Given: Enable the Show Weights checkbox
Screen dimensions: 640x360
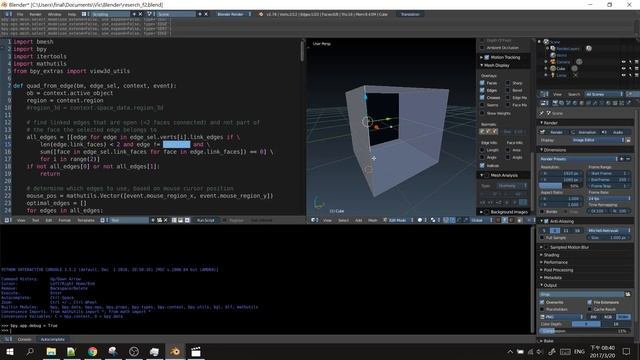Looking at the screenshot, I should pos(482,113).
